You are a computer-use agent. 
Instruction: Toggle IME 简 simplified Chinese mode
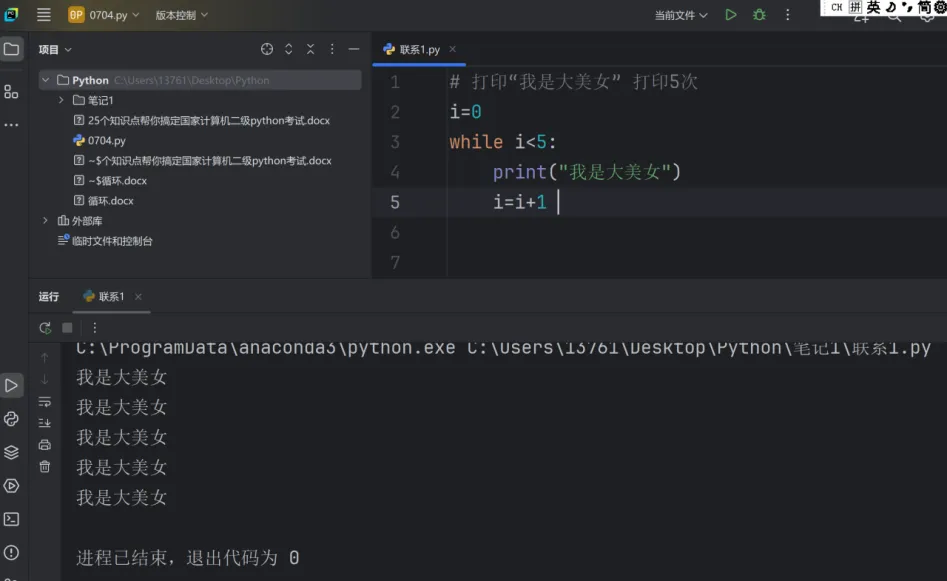(x=924, y=7)
